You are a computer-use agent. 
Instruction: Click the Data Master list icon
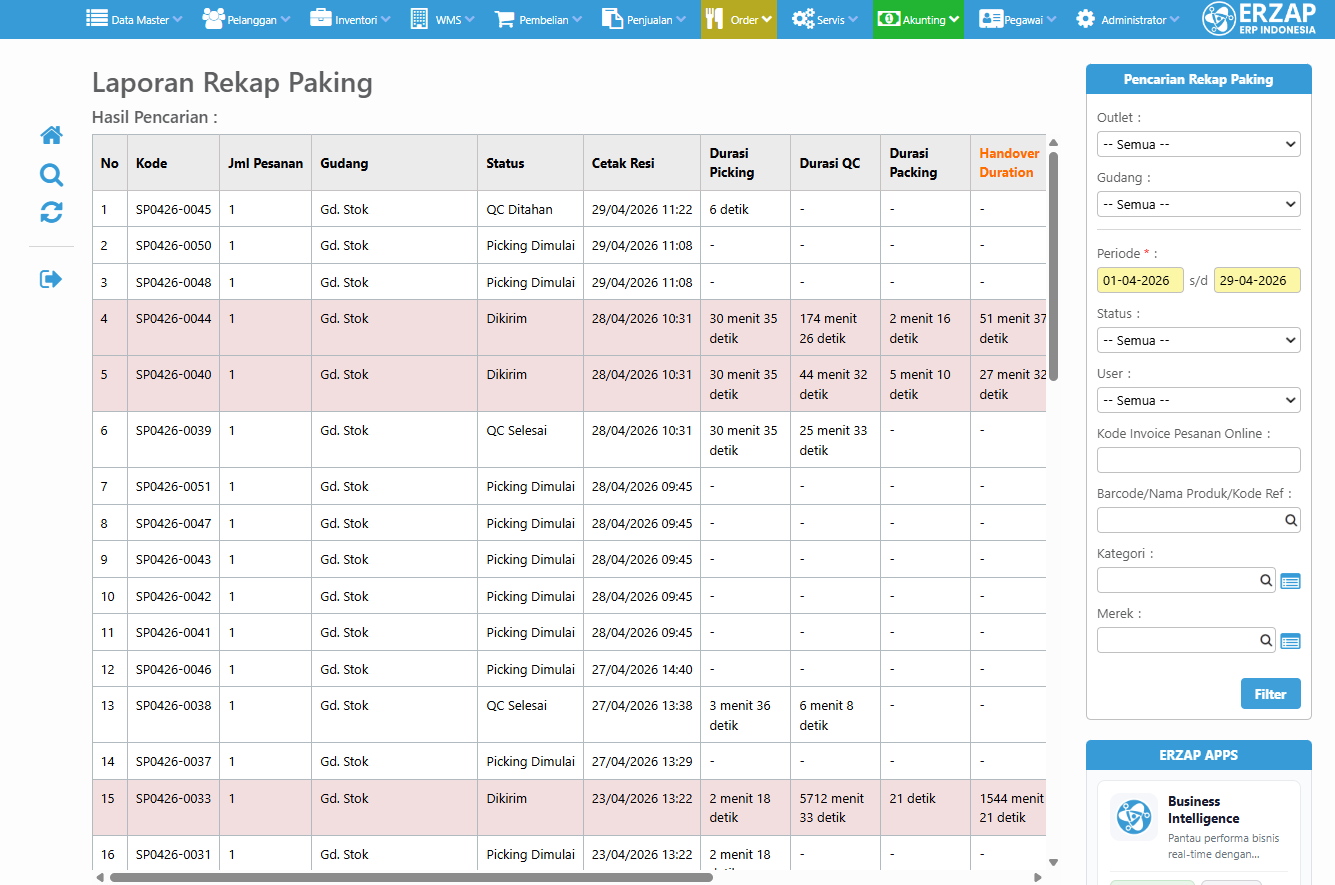97,18
